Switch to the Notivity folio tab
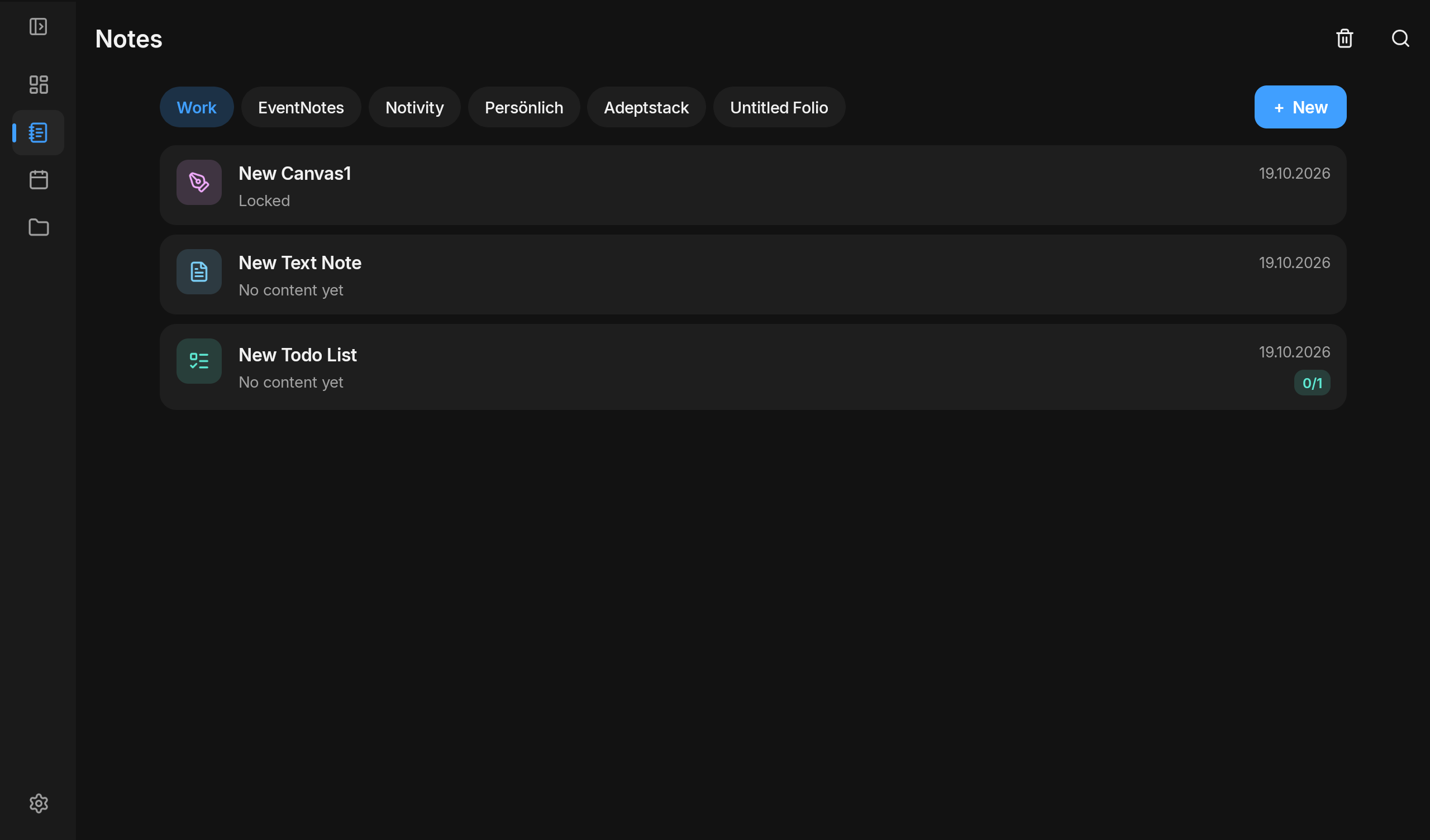 pyautogui.click(x=414, y=107)
